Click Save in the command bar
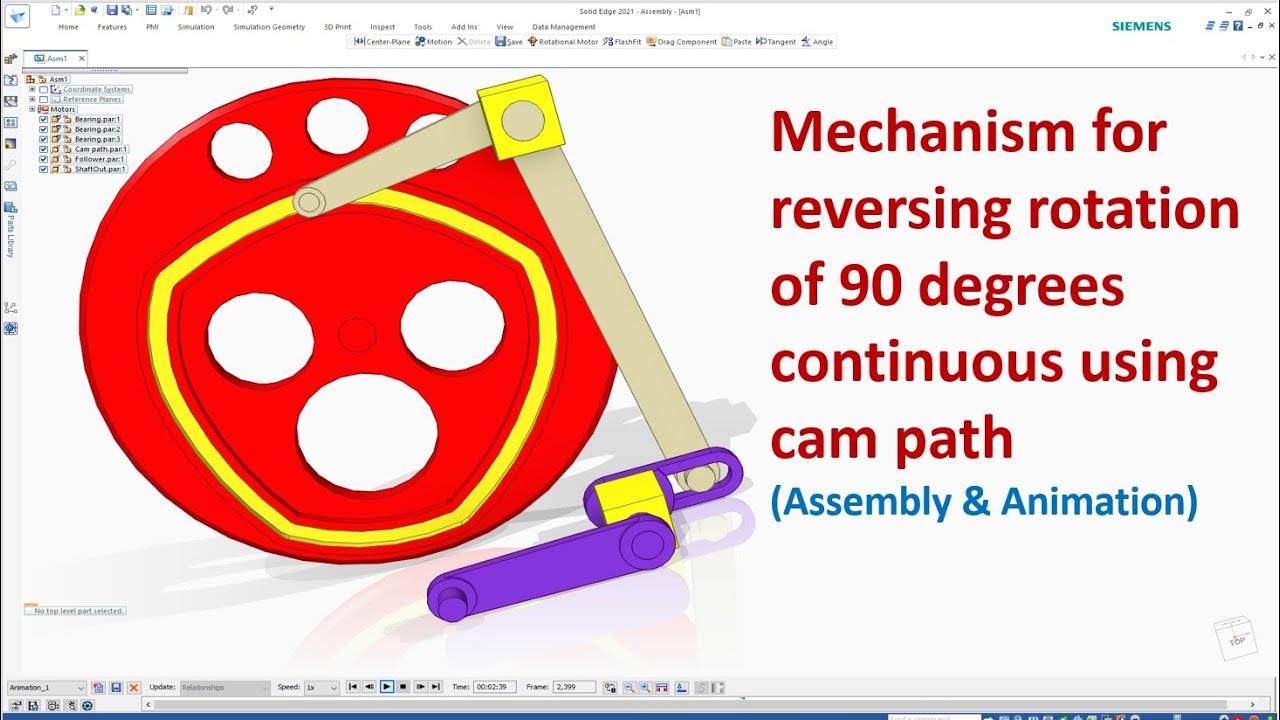The height and width of the screenshot is (720, 1280). (509, 42)
